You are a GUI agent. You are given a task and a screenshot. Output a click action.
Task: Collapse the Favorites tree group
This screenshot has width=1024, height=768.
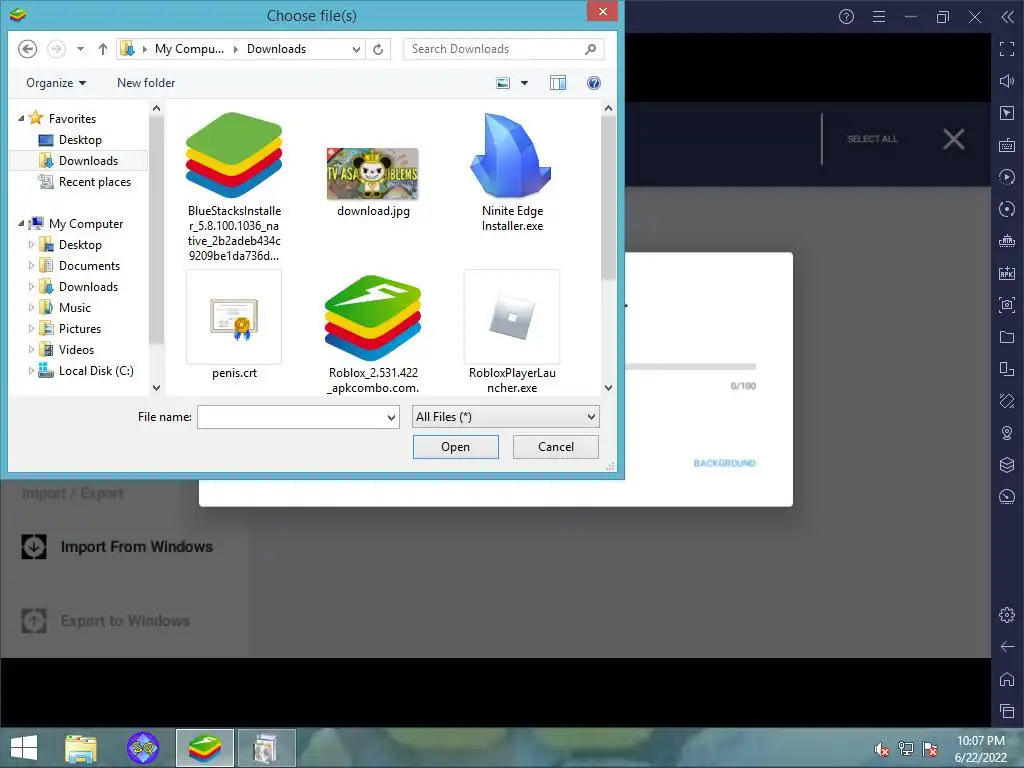pos(21,119)
